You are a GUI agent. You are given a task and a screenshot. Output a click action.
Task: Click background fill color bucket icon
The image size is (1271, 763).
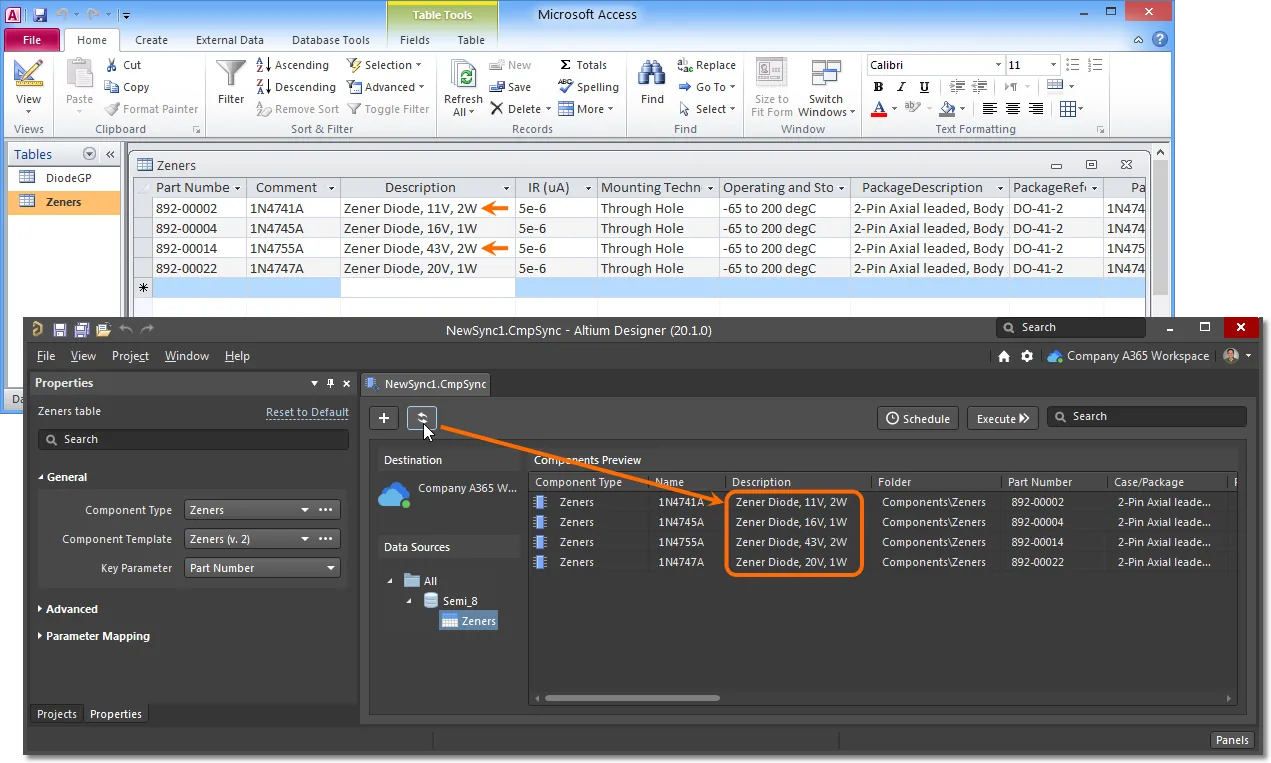point(947,109)
